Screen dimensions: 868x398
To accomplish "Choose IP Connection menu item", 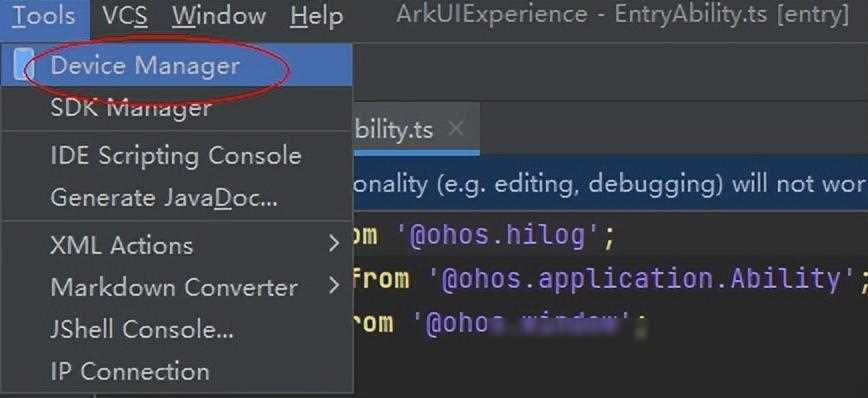I will click(x=177, y=371).
